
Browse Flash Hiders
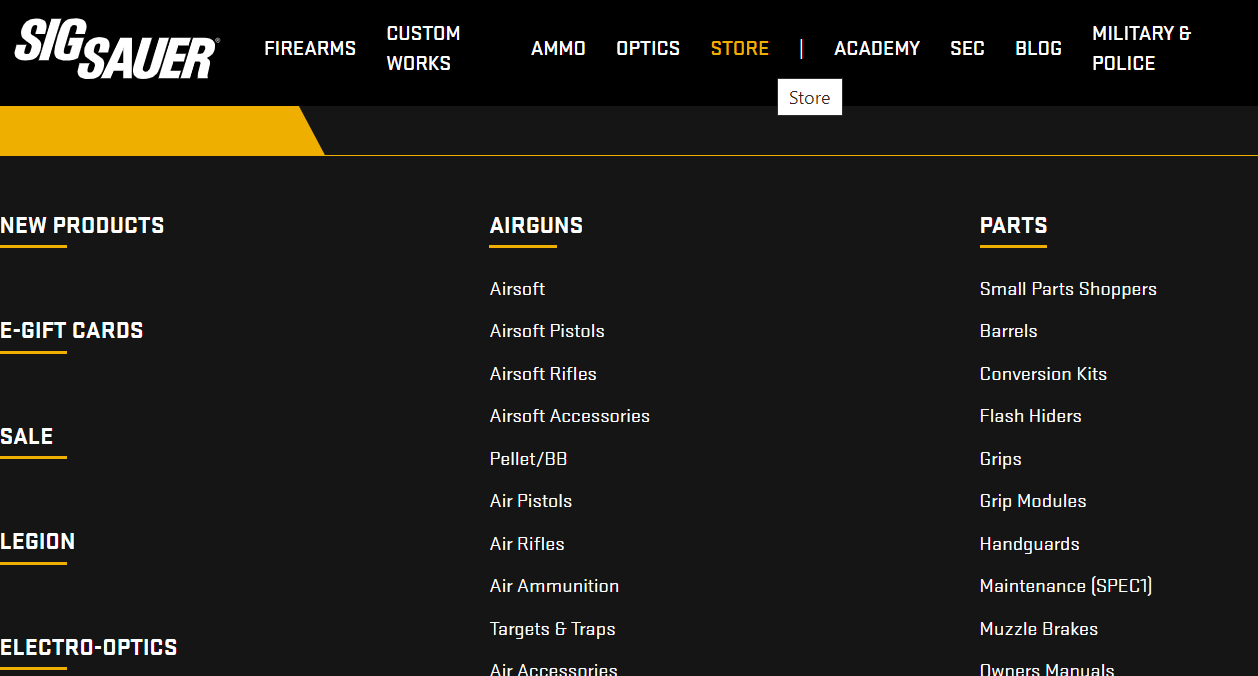(1031, 416)
